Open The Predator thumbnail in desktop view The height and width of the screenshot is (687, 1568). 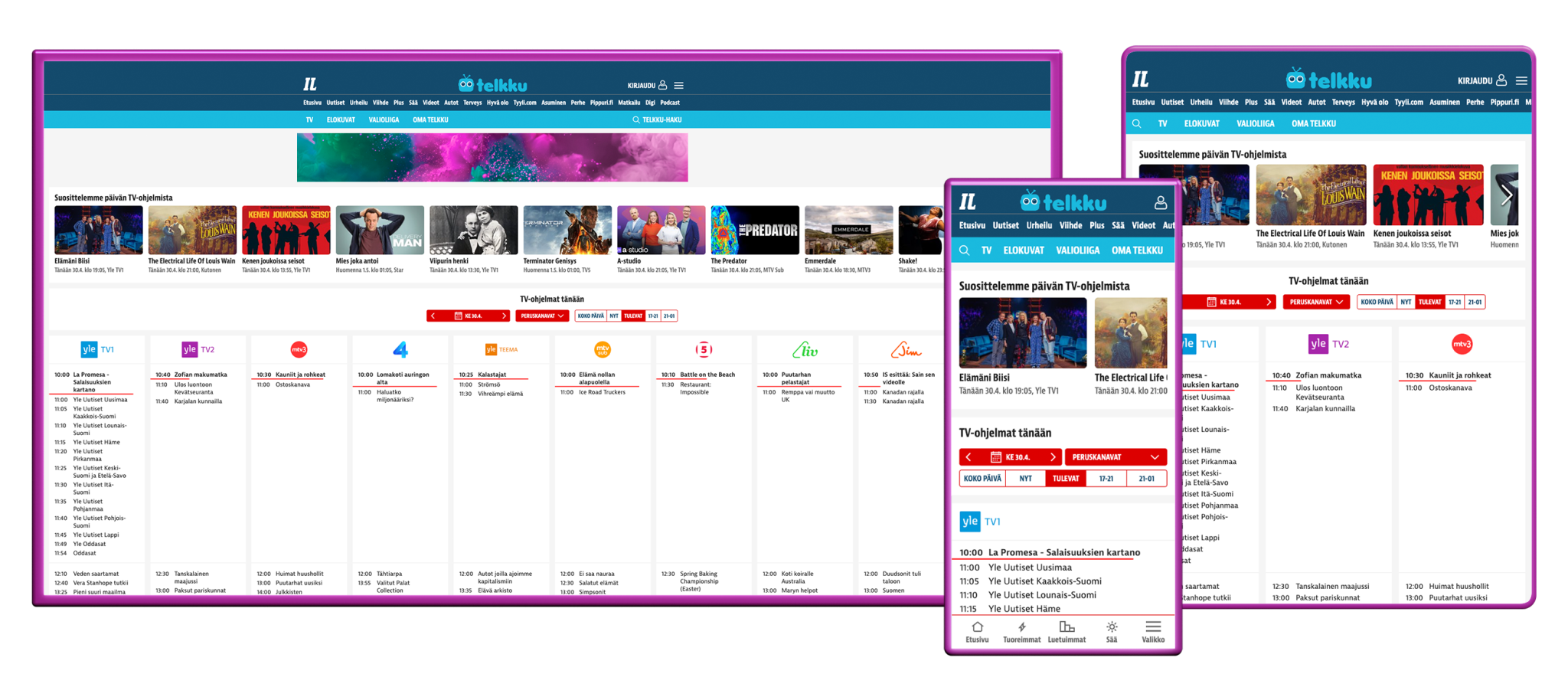coord(755,230)
